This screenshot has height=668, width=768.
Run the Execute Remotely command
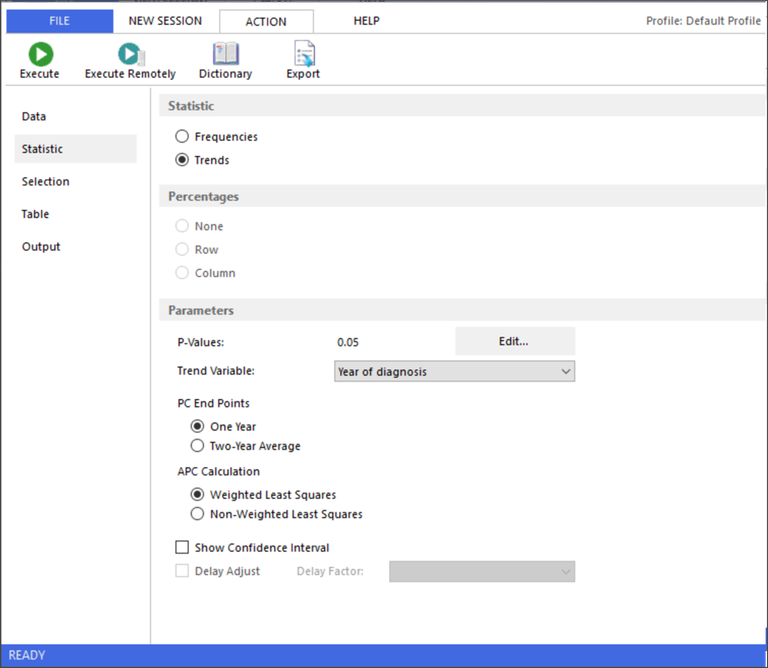[x=130, y=55]
